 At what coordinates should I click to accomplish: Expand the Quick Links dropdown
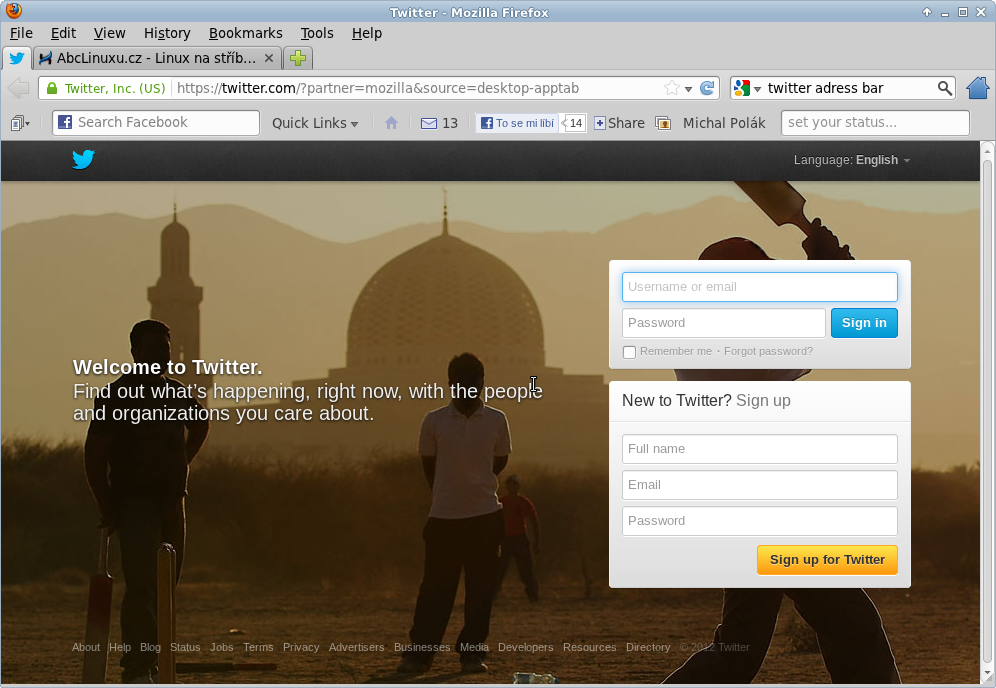pos(315,123)
